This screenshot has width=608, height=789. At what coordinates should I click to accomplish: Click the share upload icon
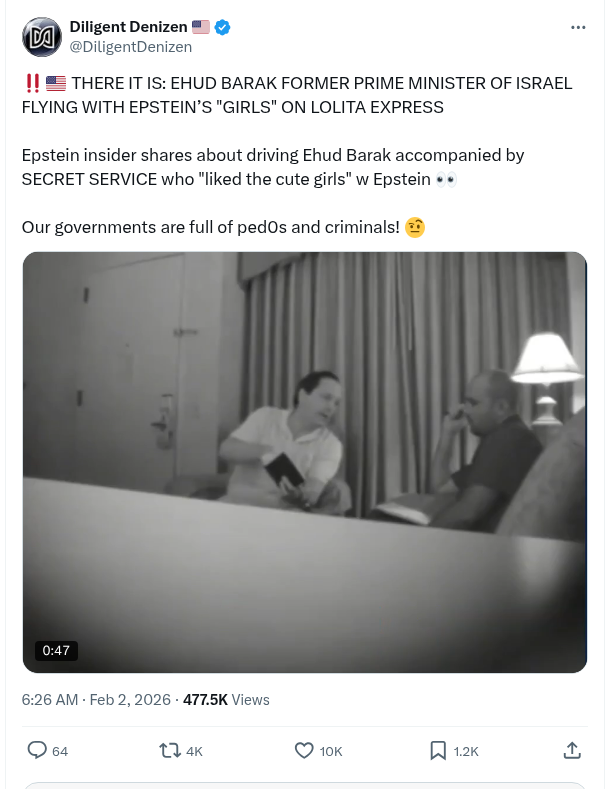(x=572, y=750)
